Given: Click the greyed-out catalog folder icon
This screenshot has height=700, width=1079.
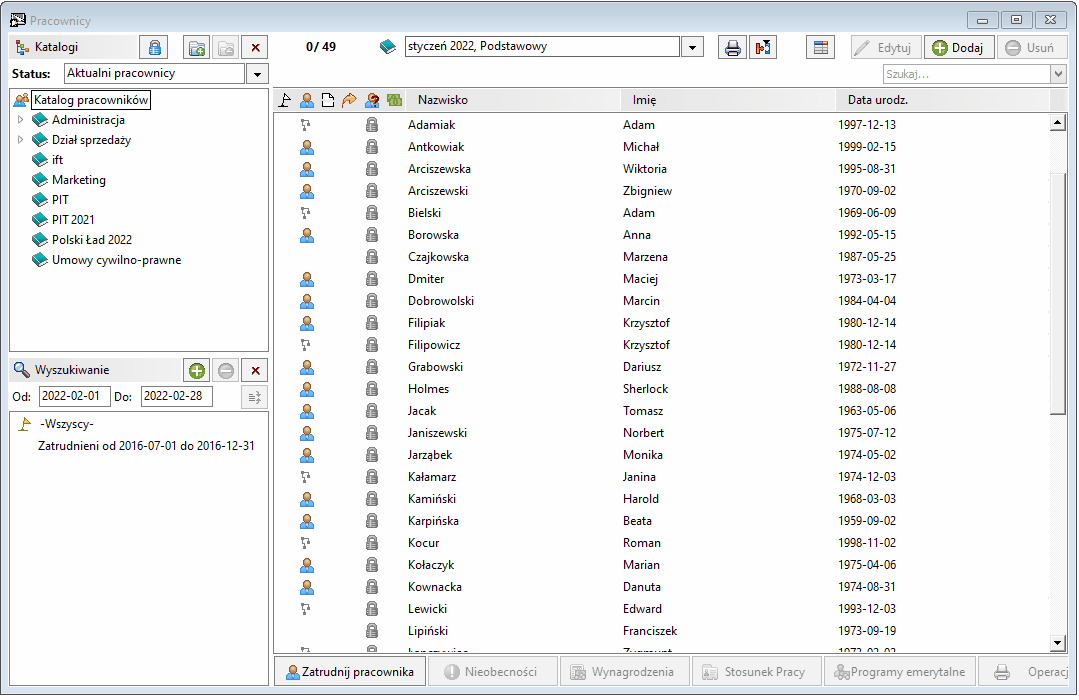Looking at the screenshot, I should pyautogui.click(x=226, y=47).
